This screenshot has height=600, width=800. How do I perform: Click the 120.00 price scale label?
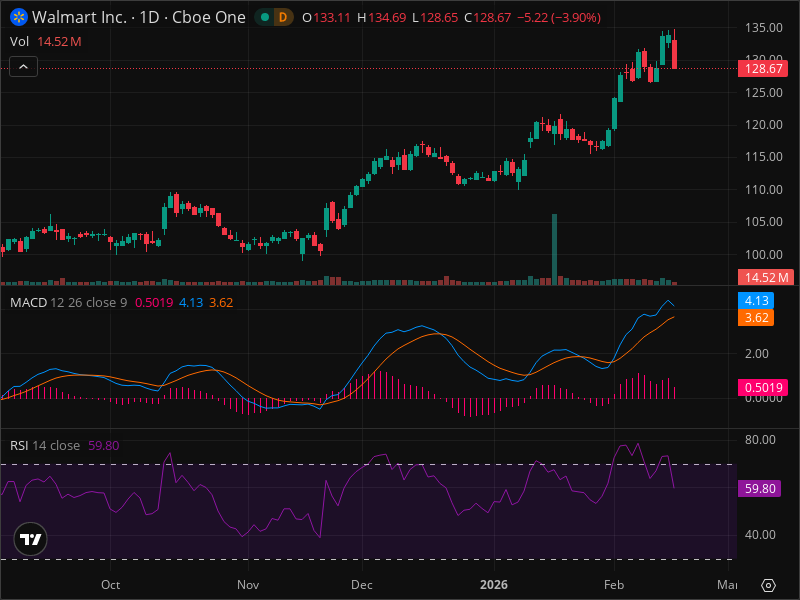(x=763, y=124)
